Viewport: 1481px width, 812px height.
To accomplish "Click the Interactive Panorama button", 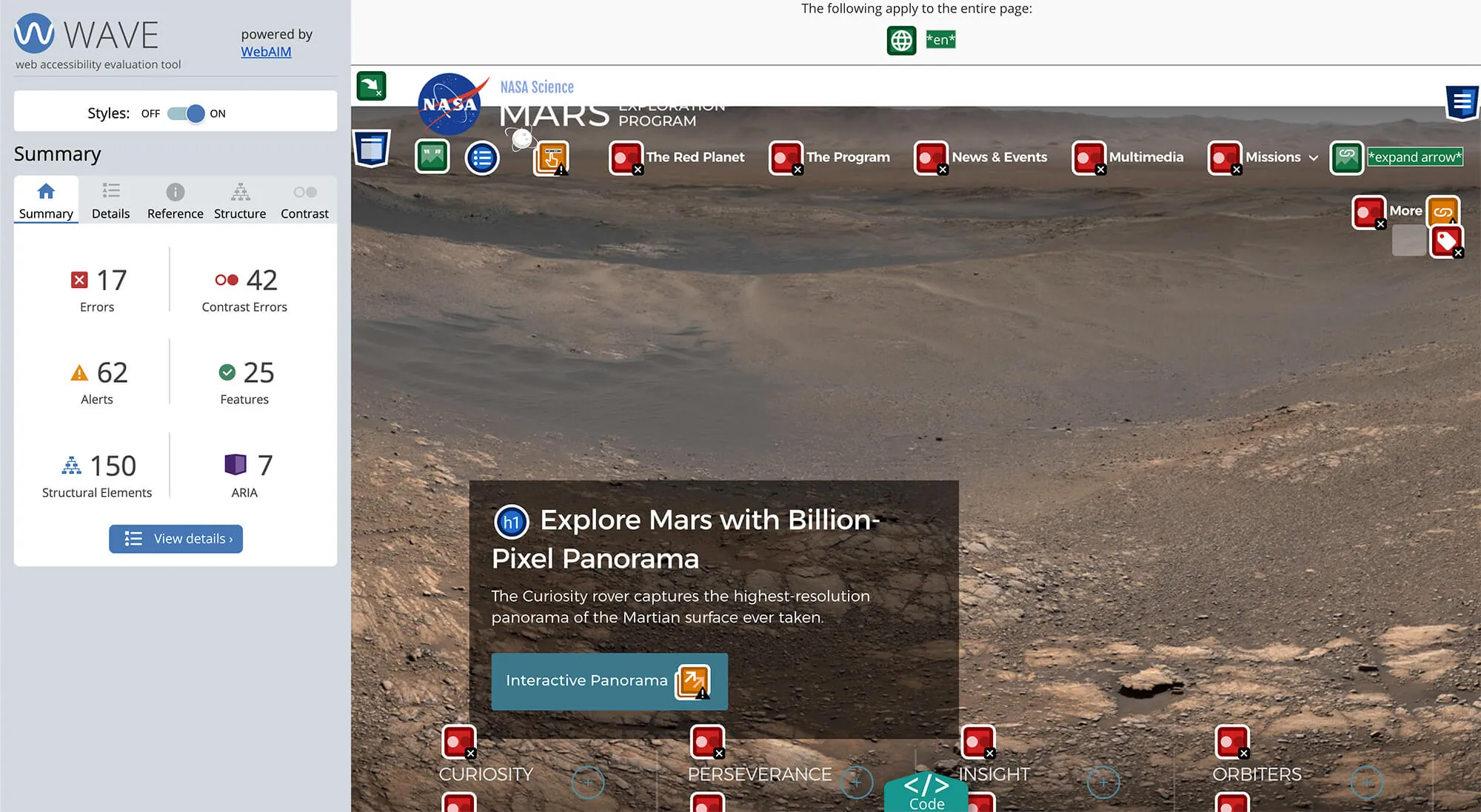I will click(609, 682).
